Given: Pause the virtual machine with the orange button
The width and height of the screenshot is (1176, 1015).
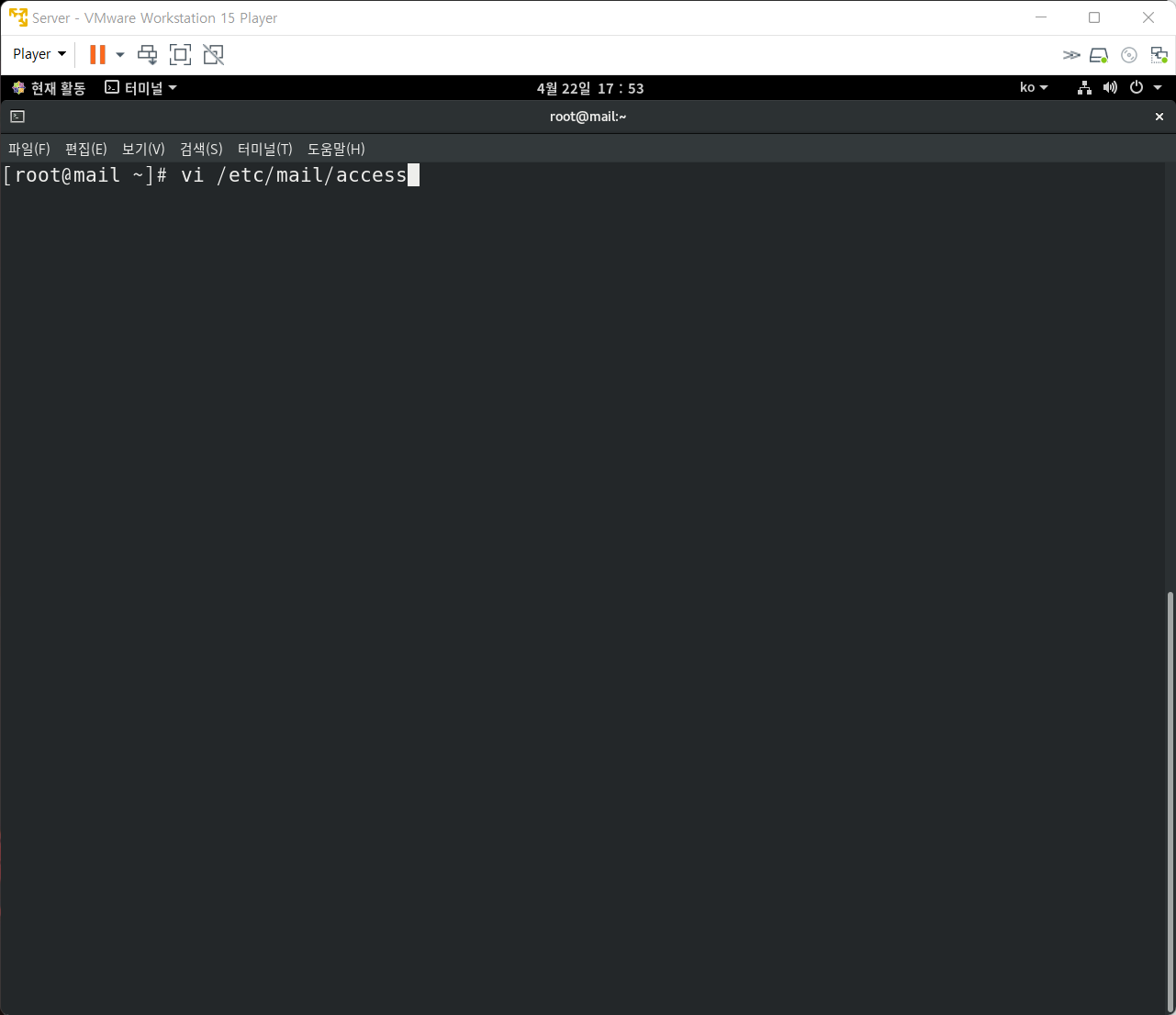Looking at the screenshot, I should point(97,54).
